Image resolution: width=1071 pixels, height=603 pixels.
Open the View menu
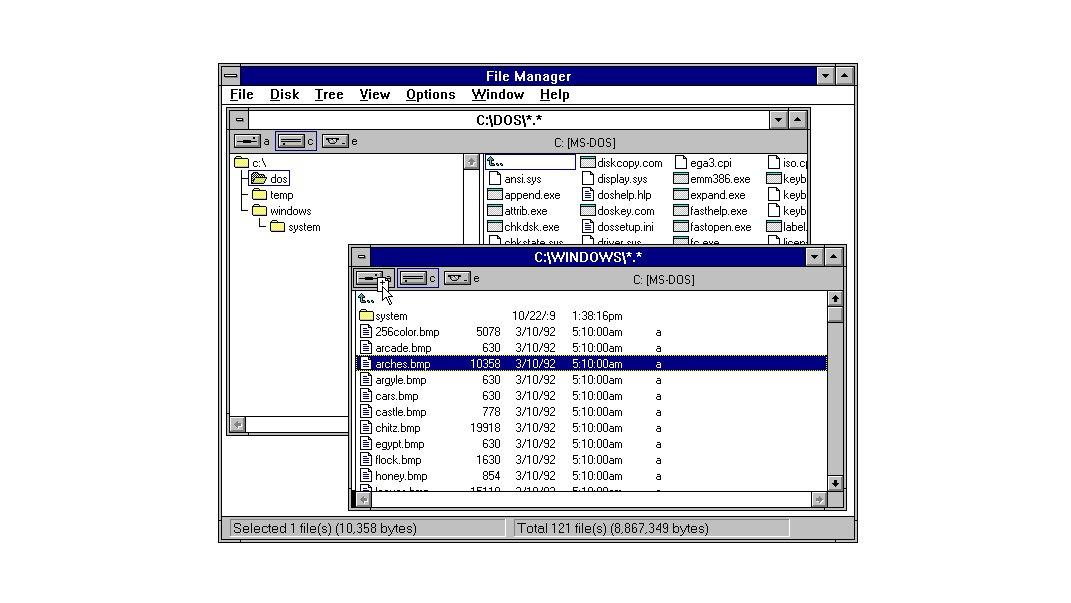(x=374, y=95)
